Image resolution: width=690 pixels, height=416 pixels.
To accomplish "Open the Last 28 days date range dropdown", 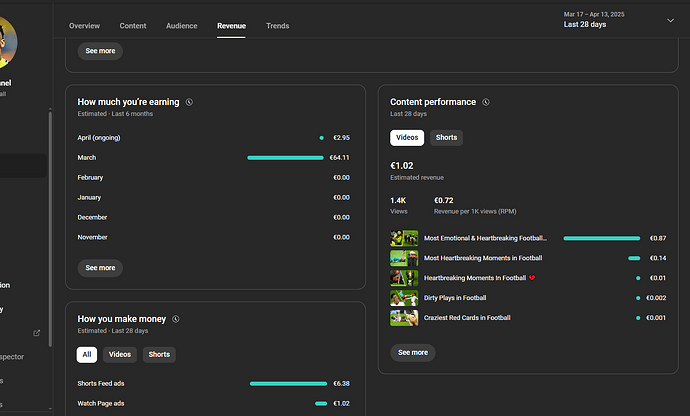I will (x=618, y=20).
